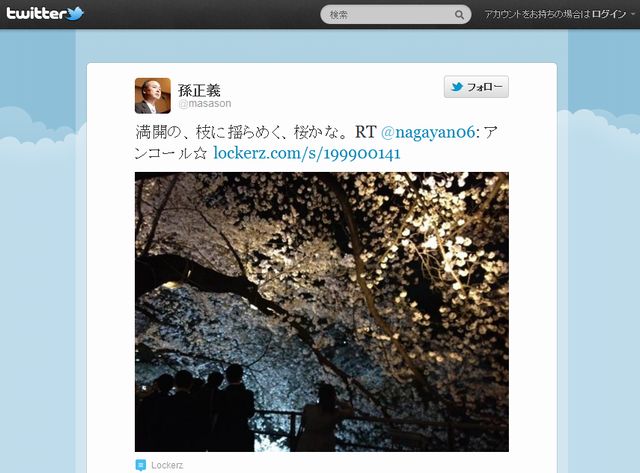Click the bird icon inside フォロー button
This screenshot has height=473, width=640.
(457, 87)
